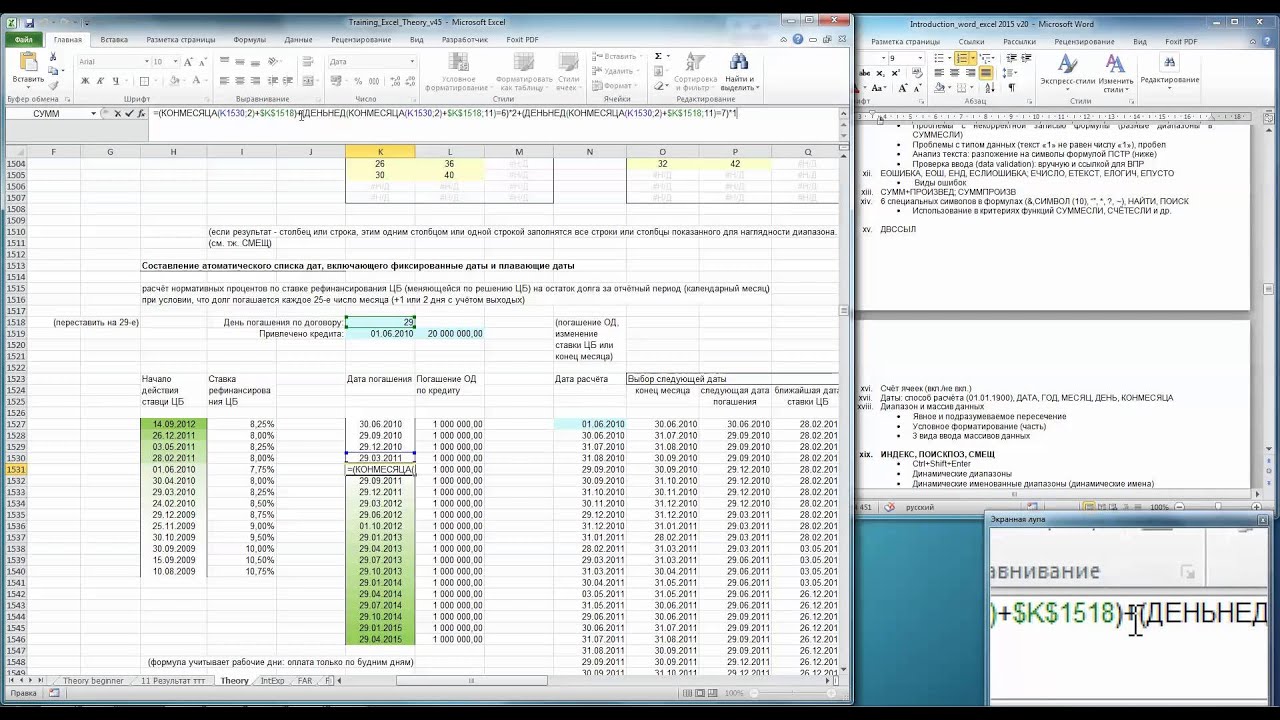1280x720 pixels.
Task: Click the bulleted list icon in Word
Action: point(941,59)
